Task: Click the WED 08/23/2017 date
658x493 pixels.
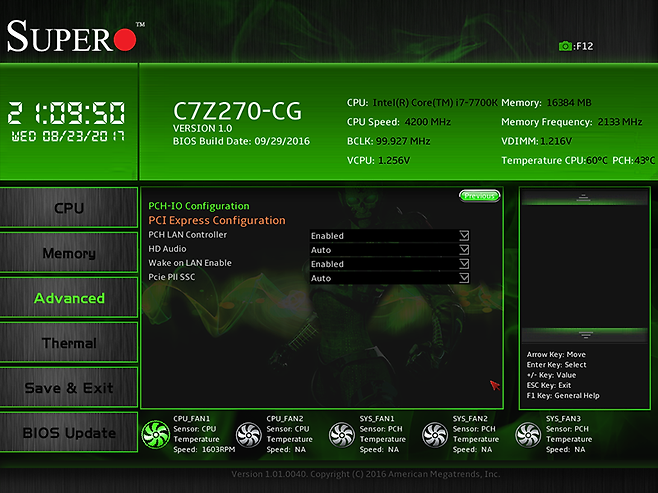Action: (68, 136)
